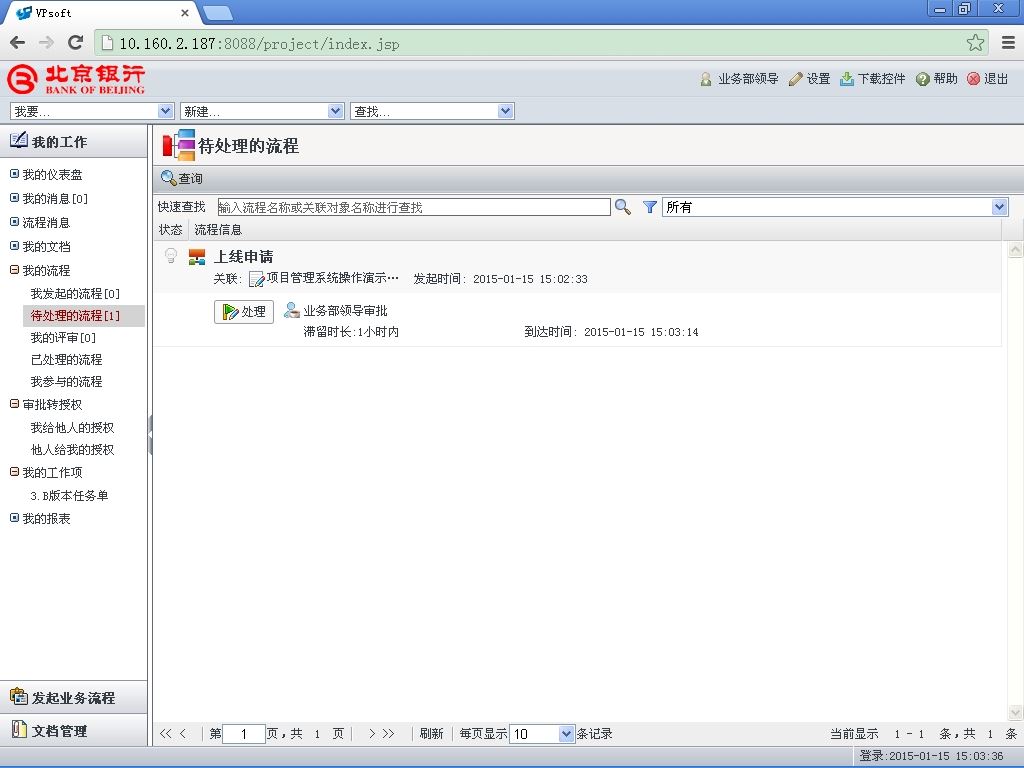
Task: Click the quick search input field
Action: pyautogui.click(x=414, y=207)
